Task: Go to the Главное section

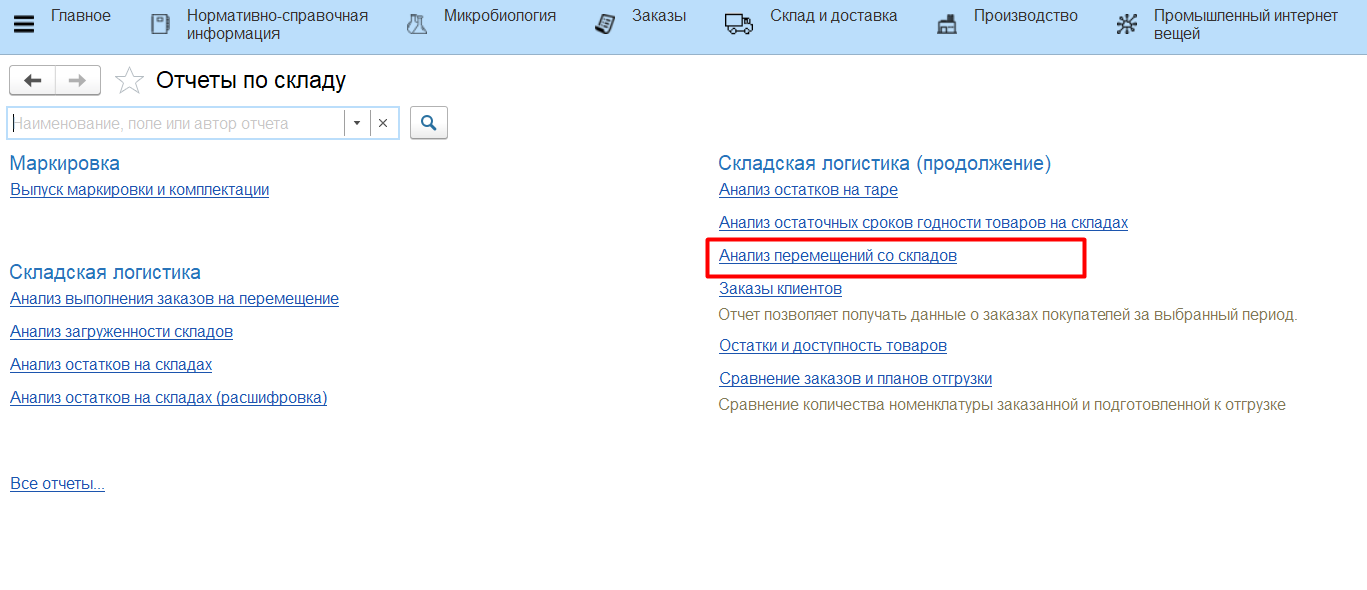Action: tap(81, 16)
